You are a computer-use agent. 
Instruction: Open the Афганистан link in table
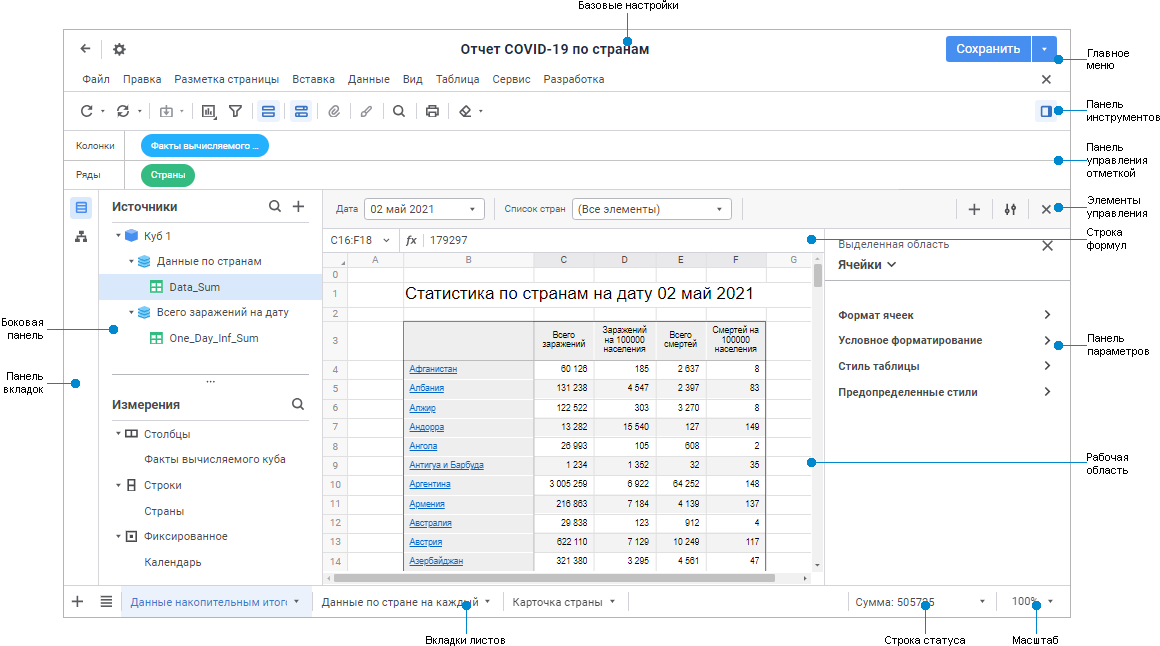(432, 370)
